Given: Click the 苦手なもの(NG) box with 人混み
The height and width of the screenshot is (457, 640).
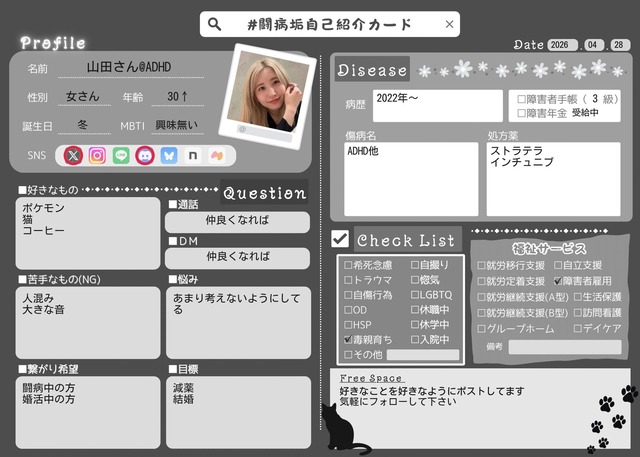Looking at the screenshot, I should point(88,323).
